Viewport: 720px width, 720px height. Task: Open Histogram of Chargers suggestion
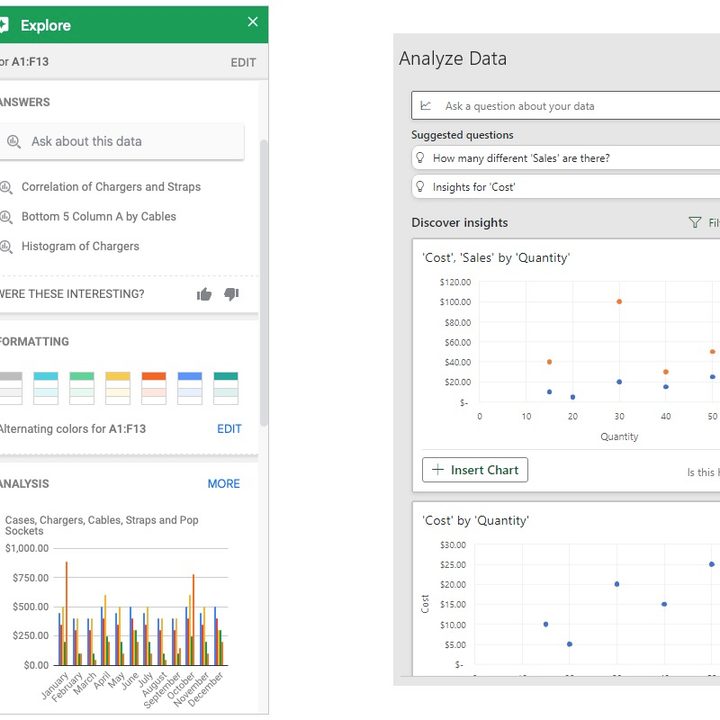coord(80,246)
